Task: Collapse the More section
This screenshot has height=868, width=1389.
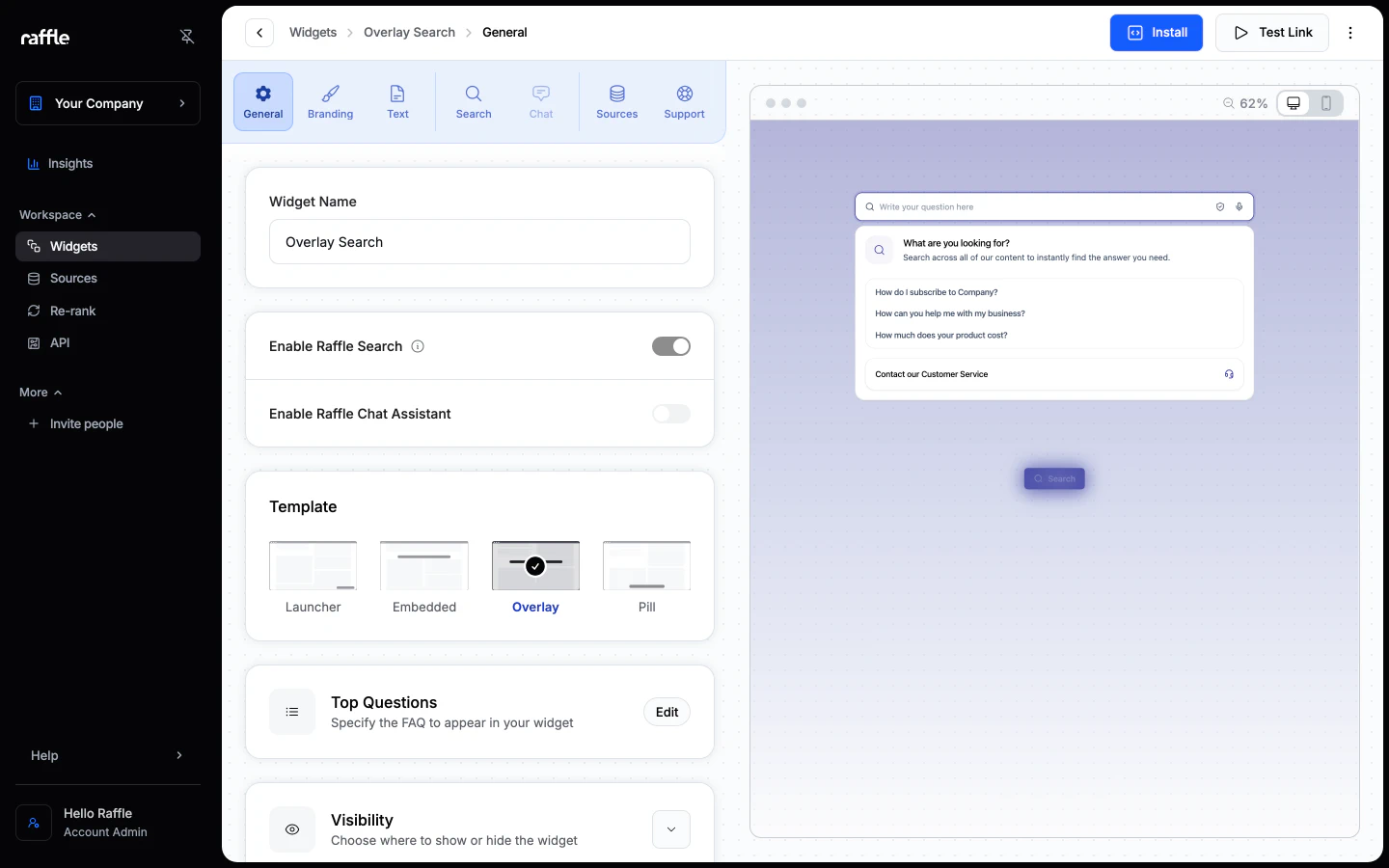Action: [x=41, y=393]
